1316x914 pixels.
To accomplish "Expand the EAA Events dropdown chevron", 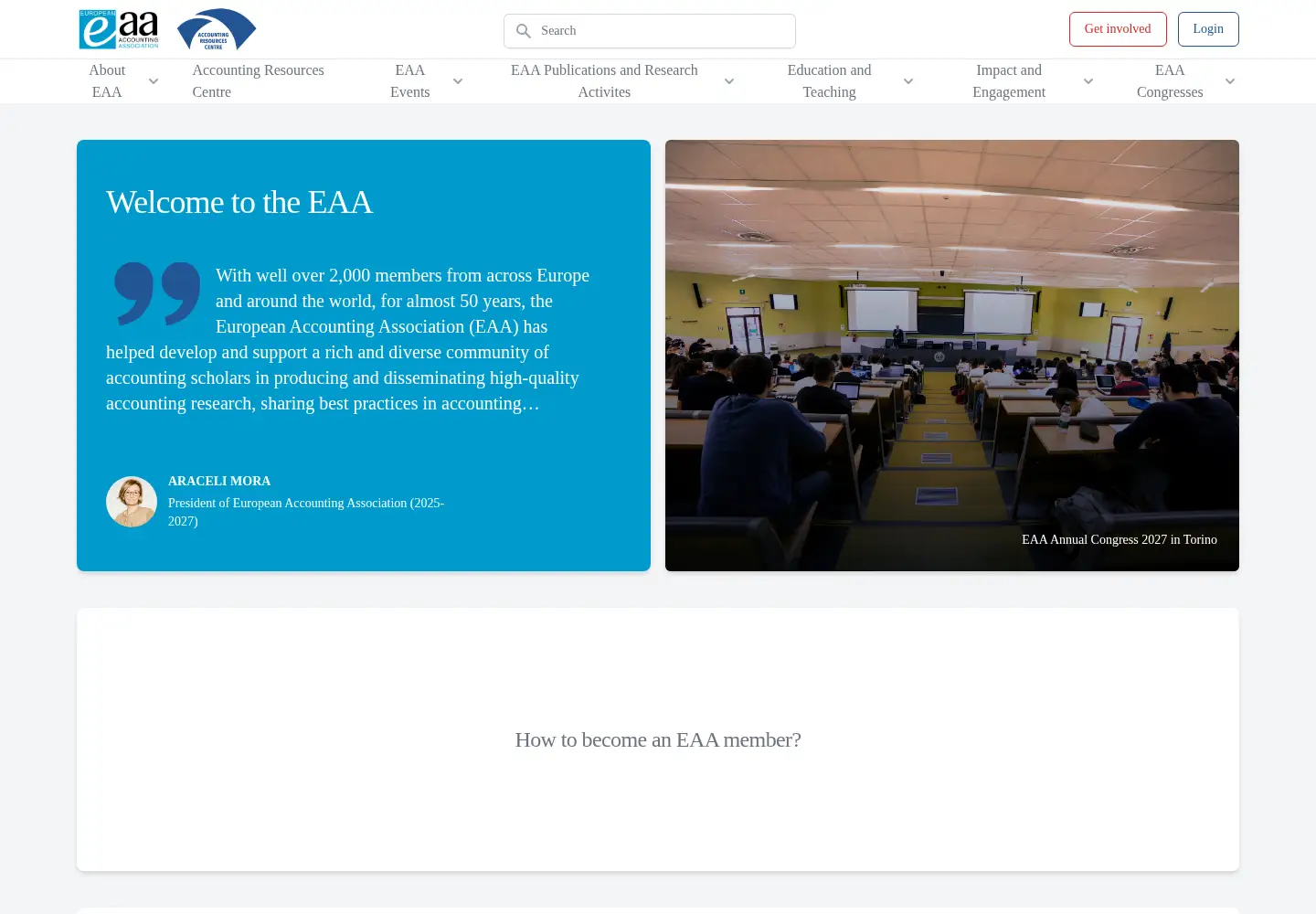I will point(458,81).
